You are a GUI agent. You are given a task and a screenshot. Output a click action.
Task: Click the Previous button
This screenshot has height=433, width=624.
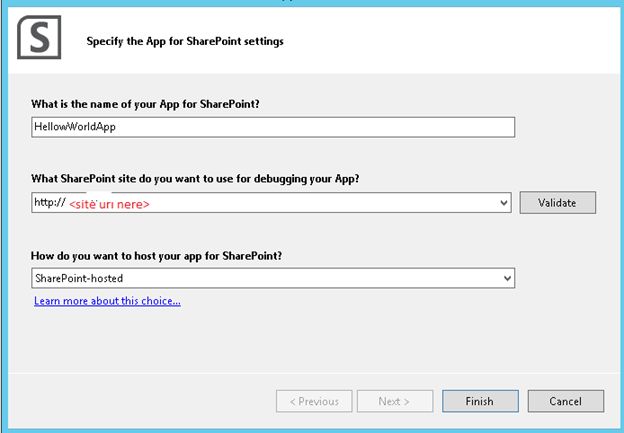click(313, 401)
